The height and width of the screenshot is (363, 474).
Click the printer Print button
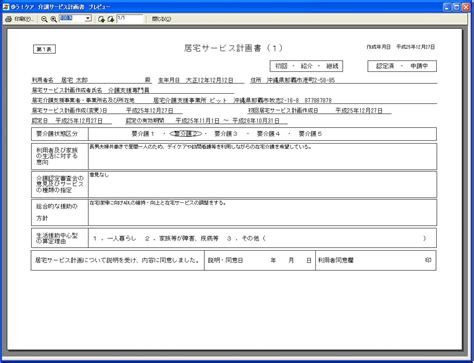coord(19,19)
